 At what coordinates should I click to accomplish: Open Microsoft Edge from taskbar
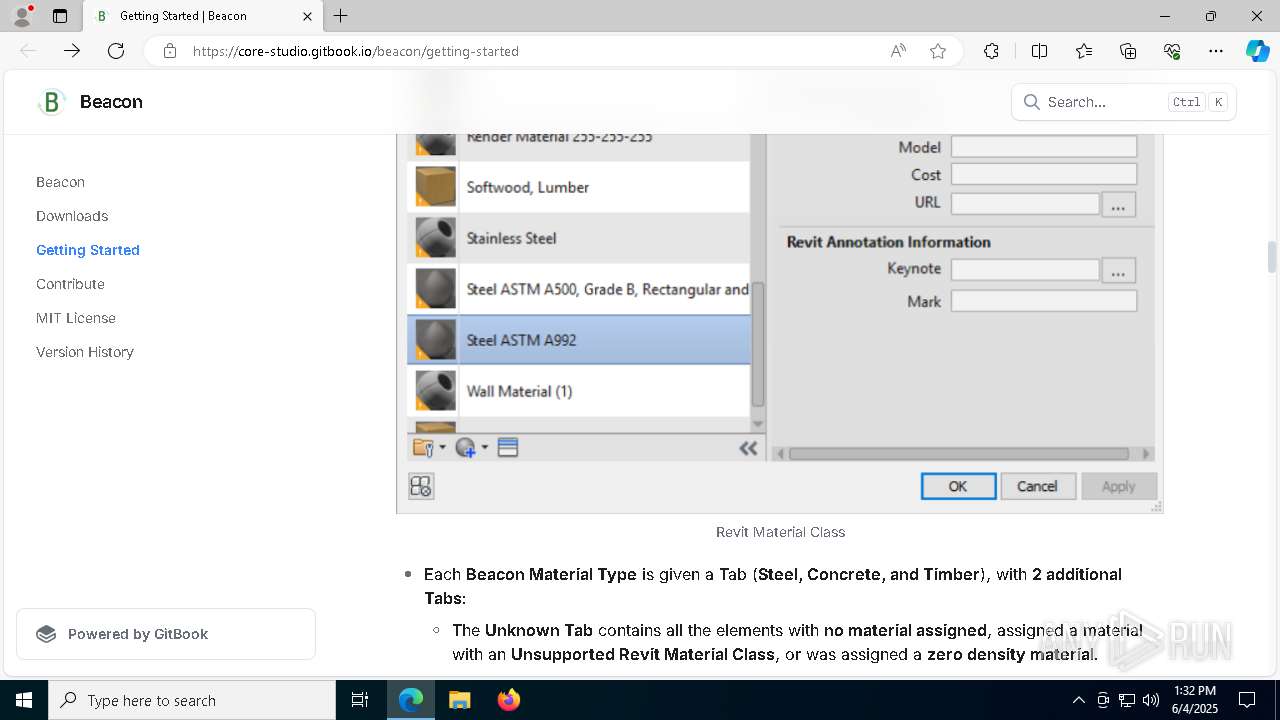(411, 700)
